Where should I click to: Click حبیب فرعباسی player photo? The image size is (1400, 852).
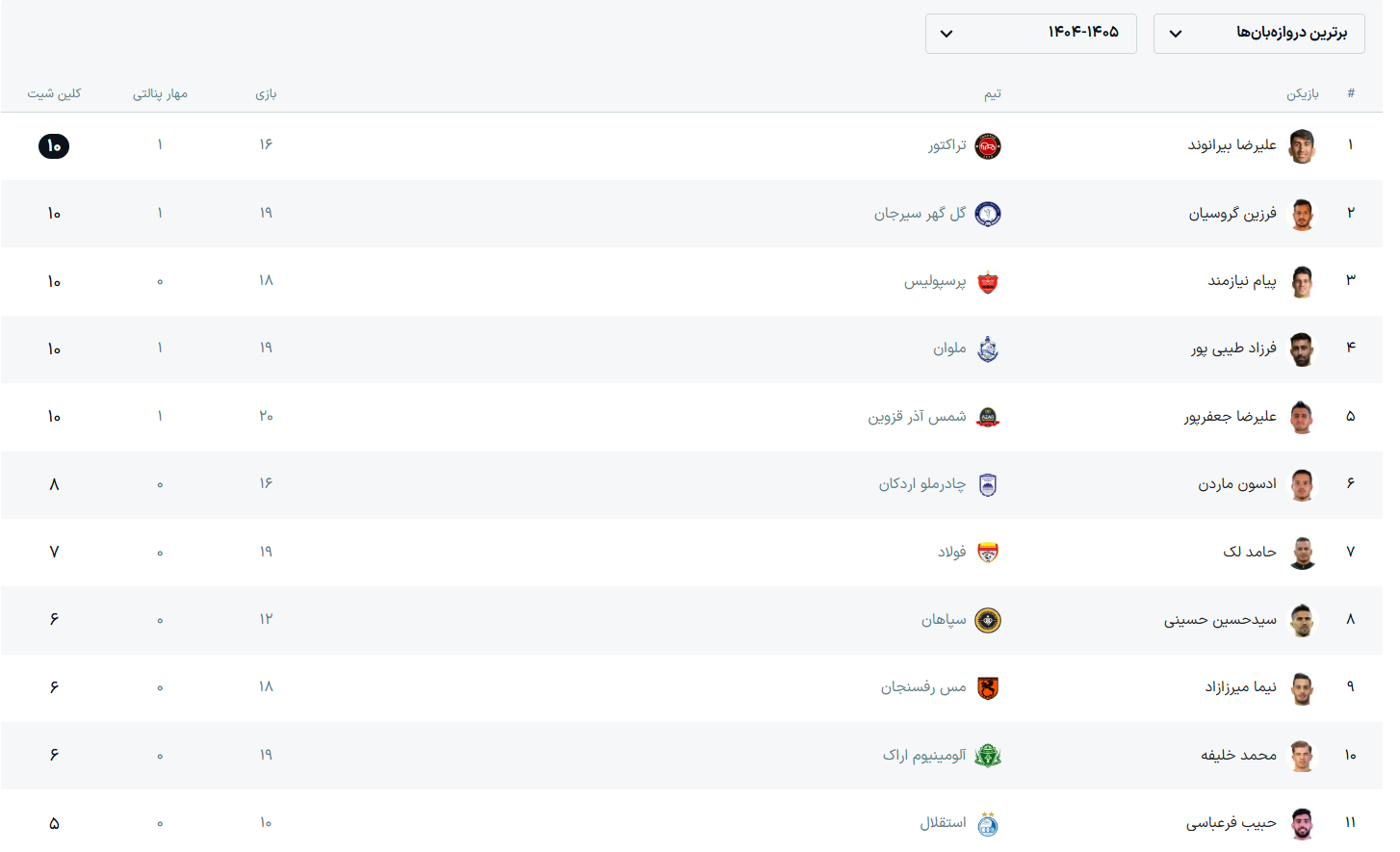tap(1302, 824)
